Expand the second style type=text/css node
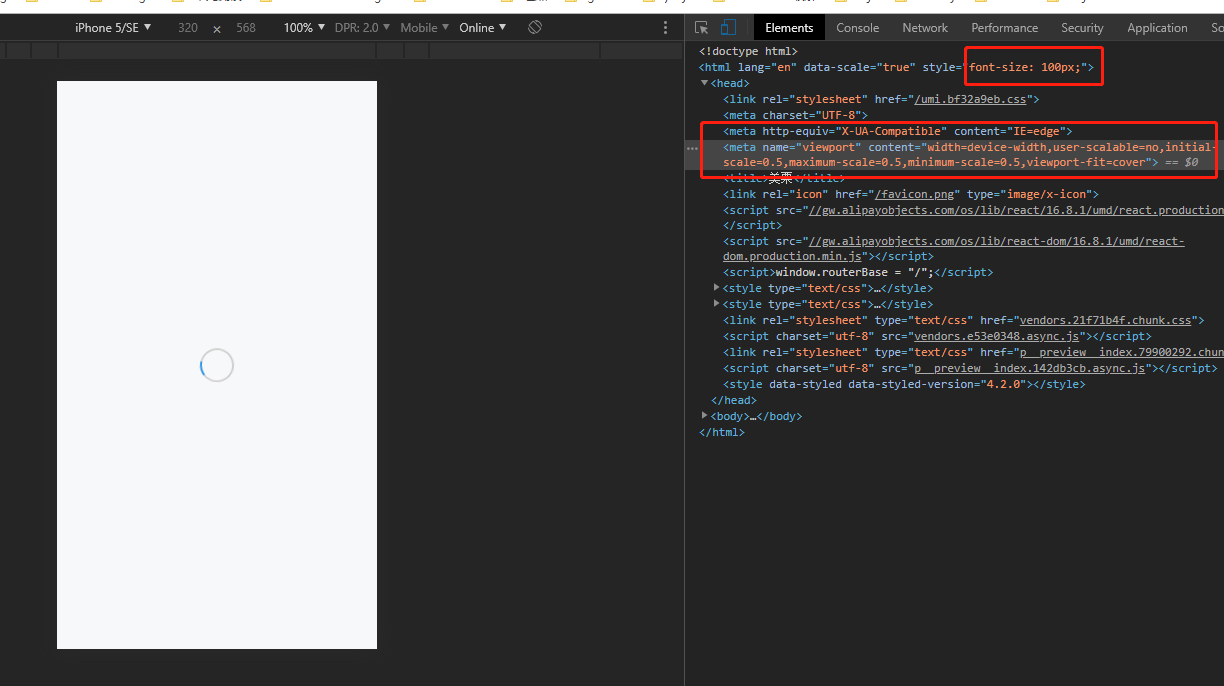The width and height of the screenshot is (1224, 686). [x=716, y=303]
